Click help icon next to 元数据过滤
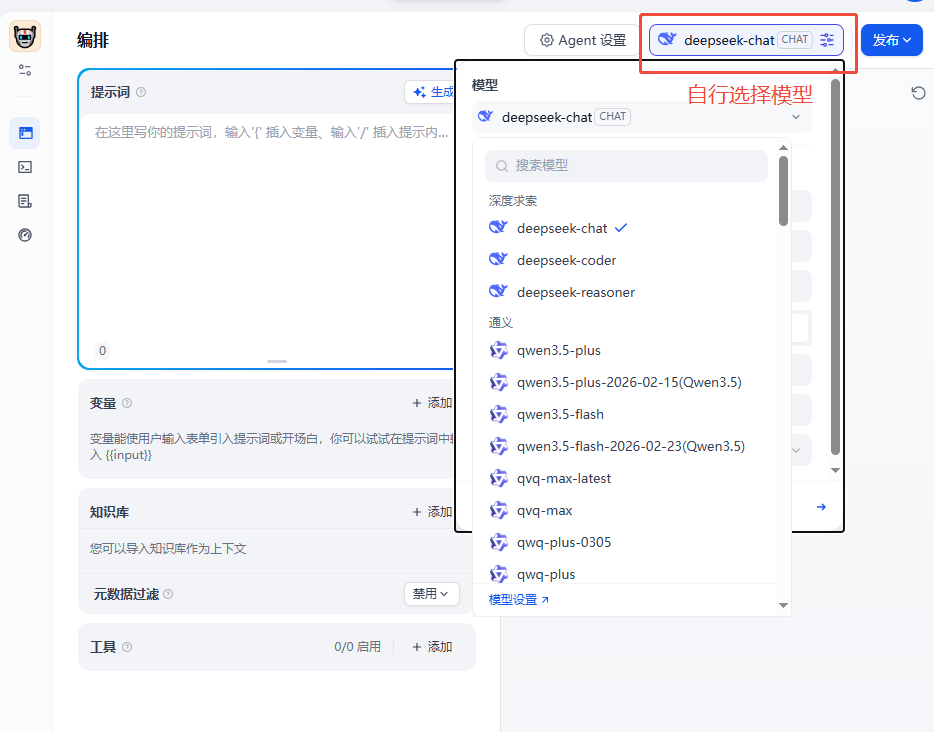This screenshot has height=732, width=934. pos(168,594)
